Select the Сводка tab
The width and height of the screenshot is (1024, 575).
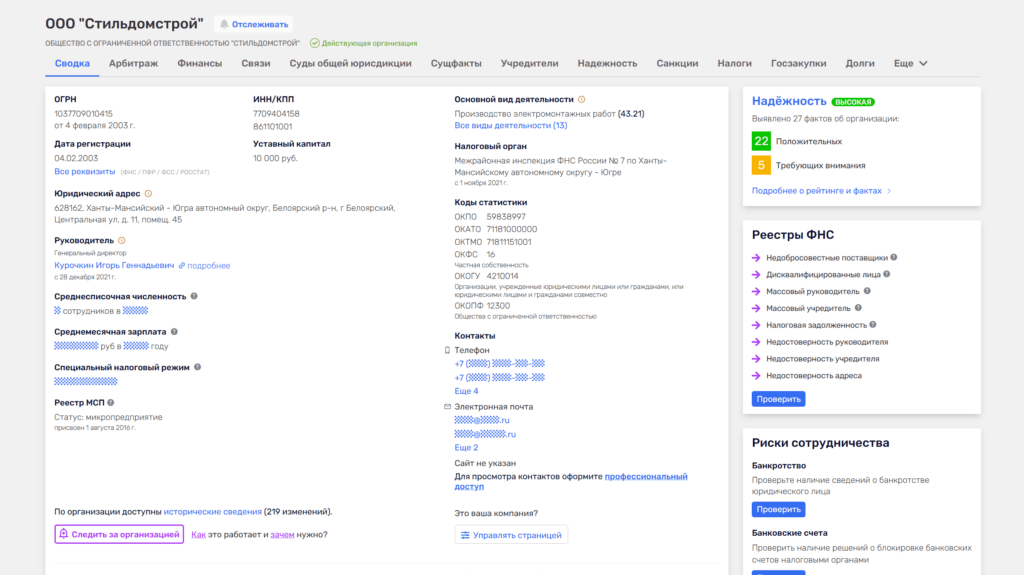(72, 63)
